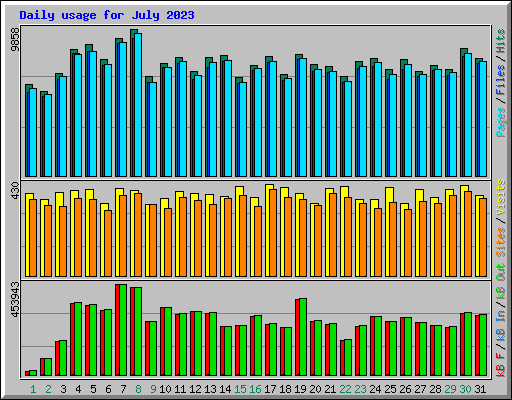Click the cyan pages bar for day 30

pos(468,115)
